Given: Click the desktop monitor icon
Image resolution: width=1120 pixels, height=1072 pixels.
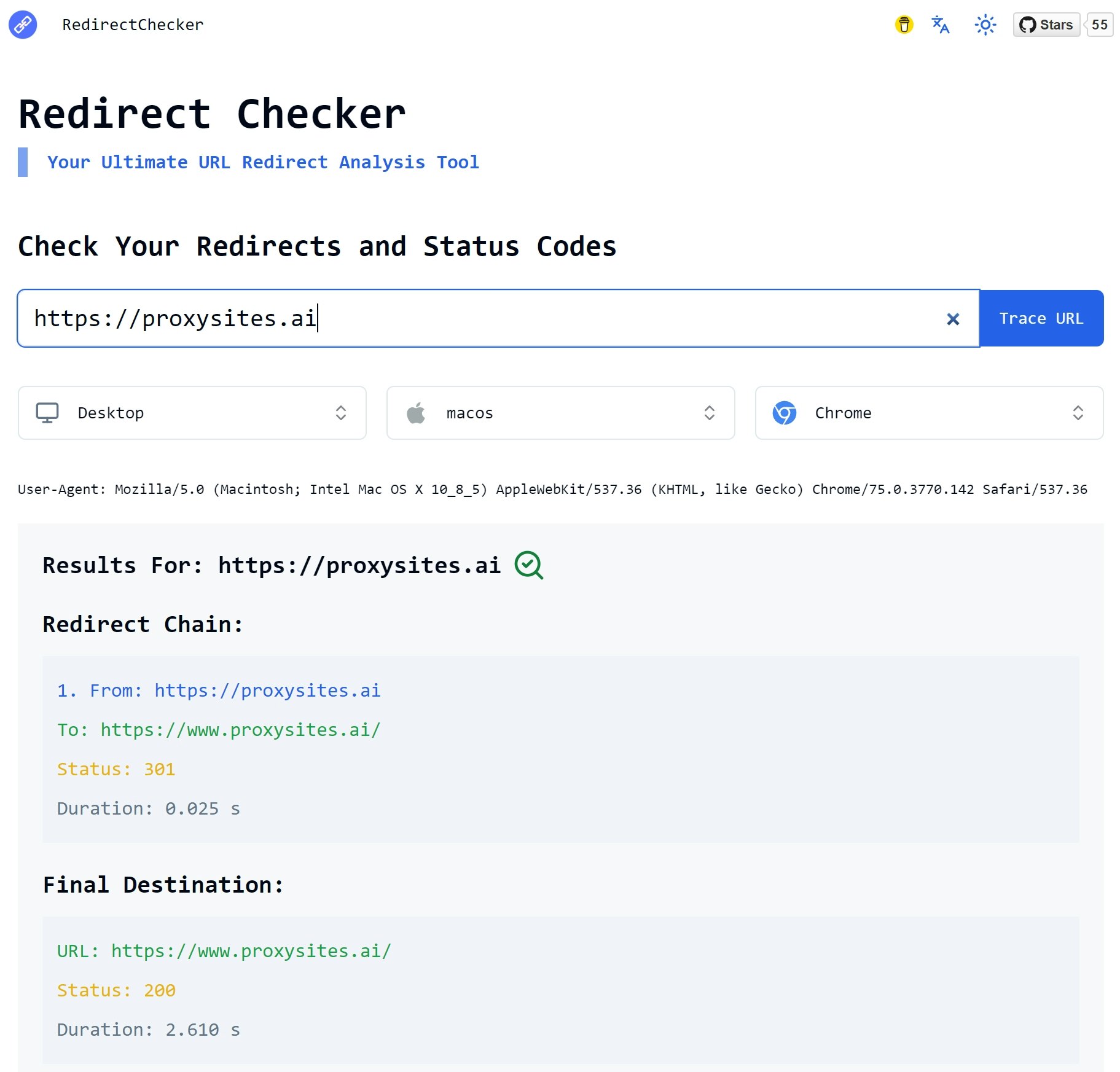Looking at the screenshot, I should click(x=47, y=413).
